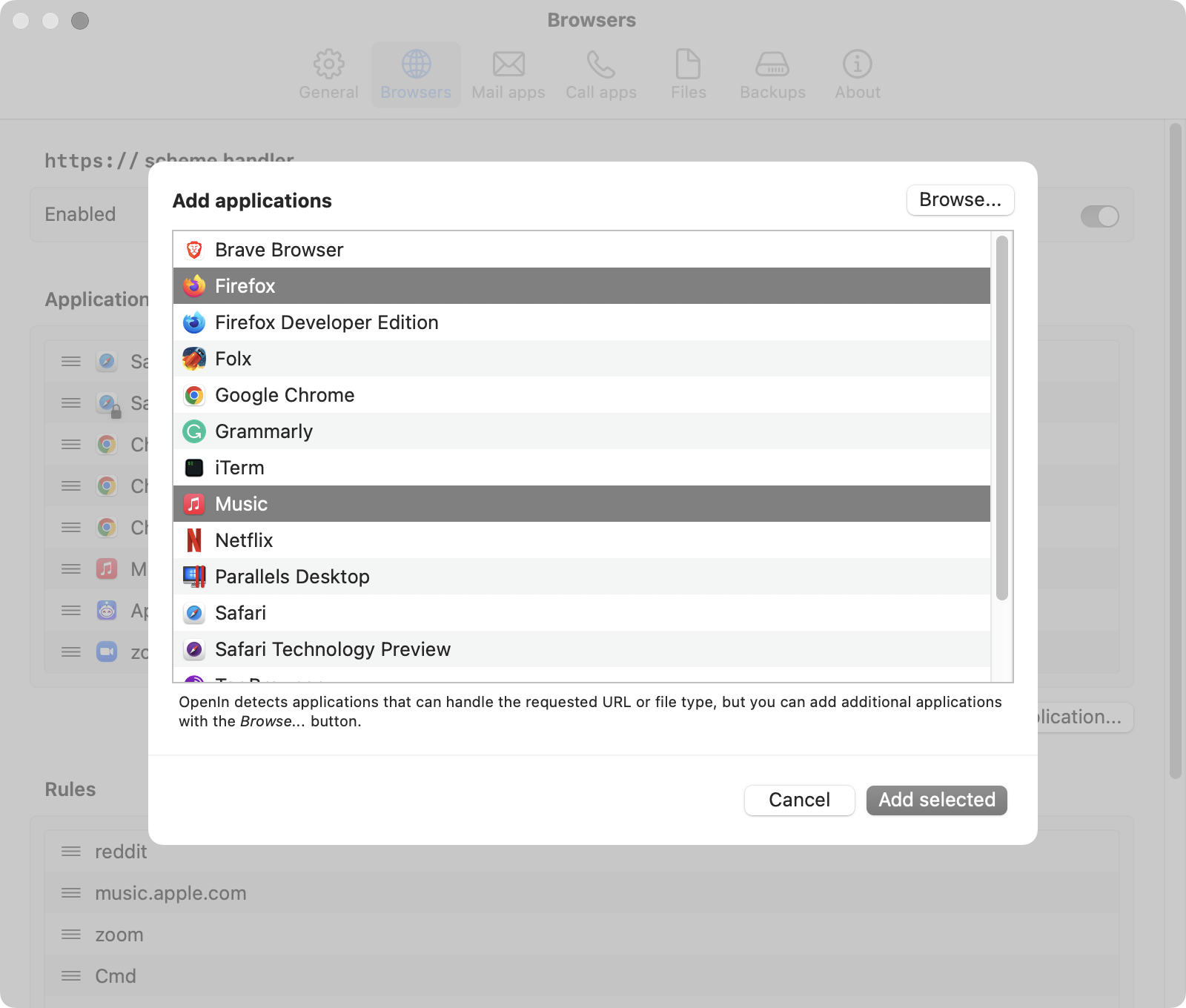Deselect the highlighted Firefox row
Screen dimensions: 1186x1008
(582, 286)
